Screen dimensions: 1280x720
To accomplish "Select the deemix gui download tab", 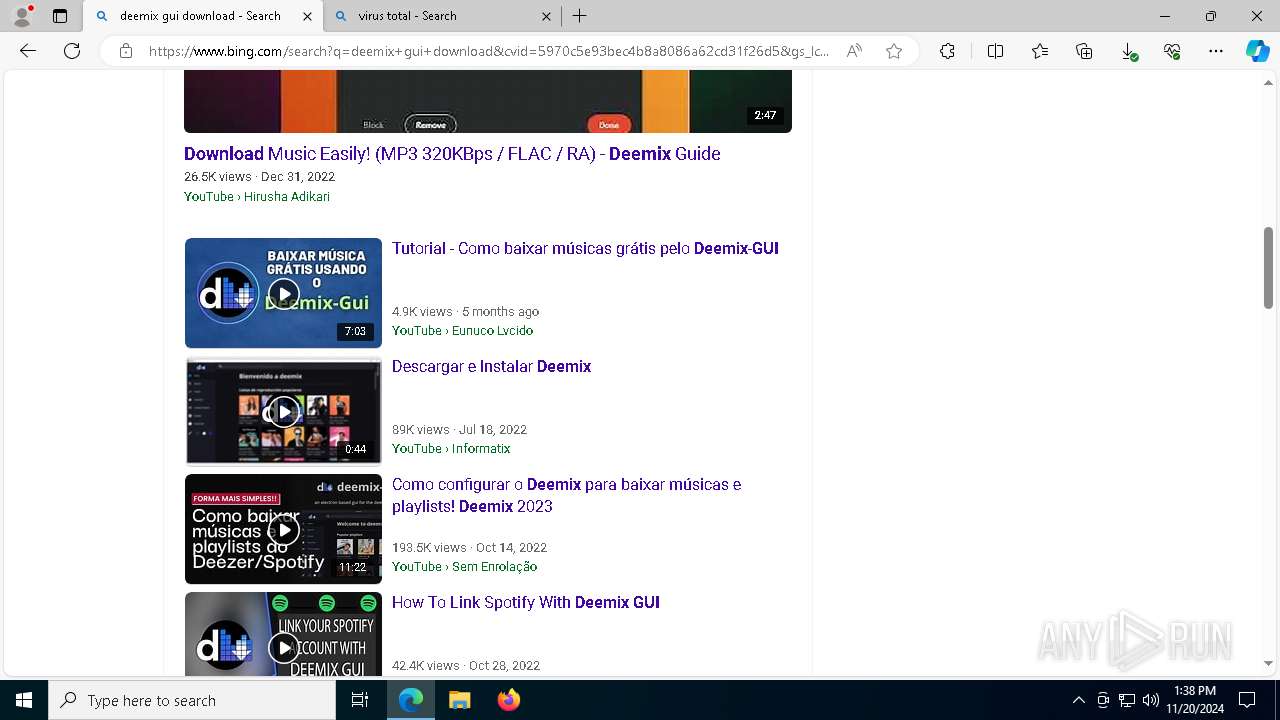I will pos(203,16).
